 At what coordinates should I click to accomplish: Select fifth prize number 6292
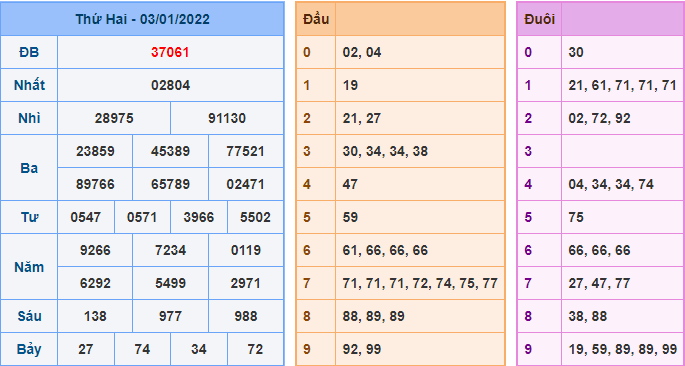click(x=95, y=283)
